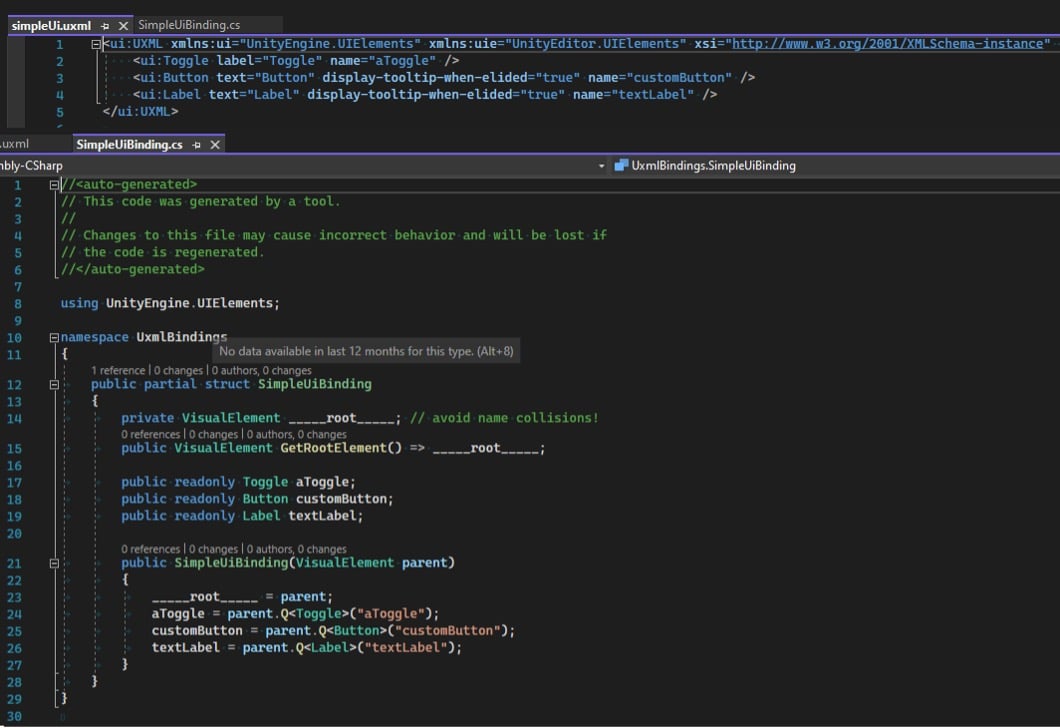
Task: Pin the simpleUi.uxml tab in the upper pane
Action: point(105,26)
